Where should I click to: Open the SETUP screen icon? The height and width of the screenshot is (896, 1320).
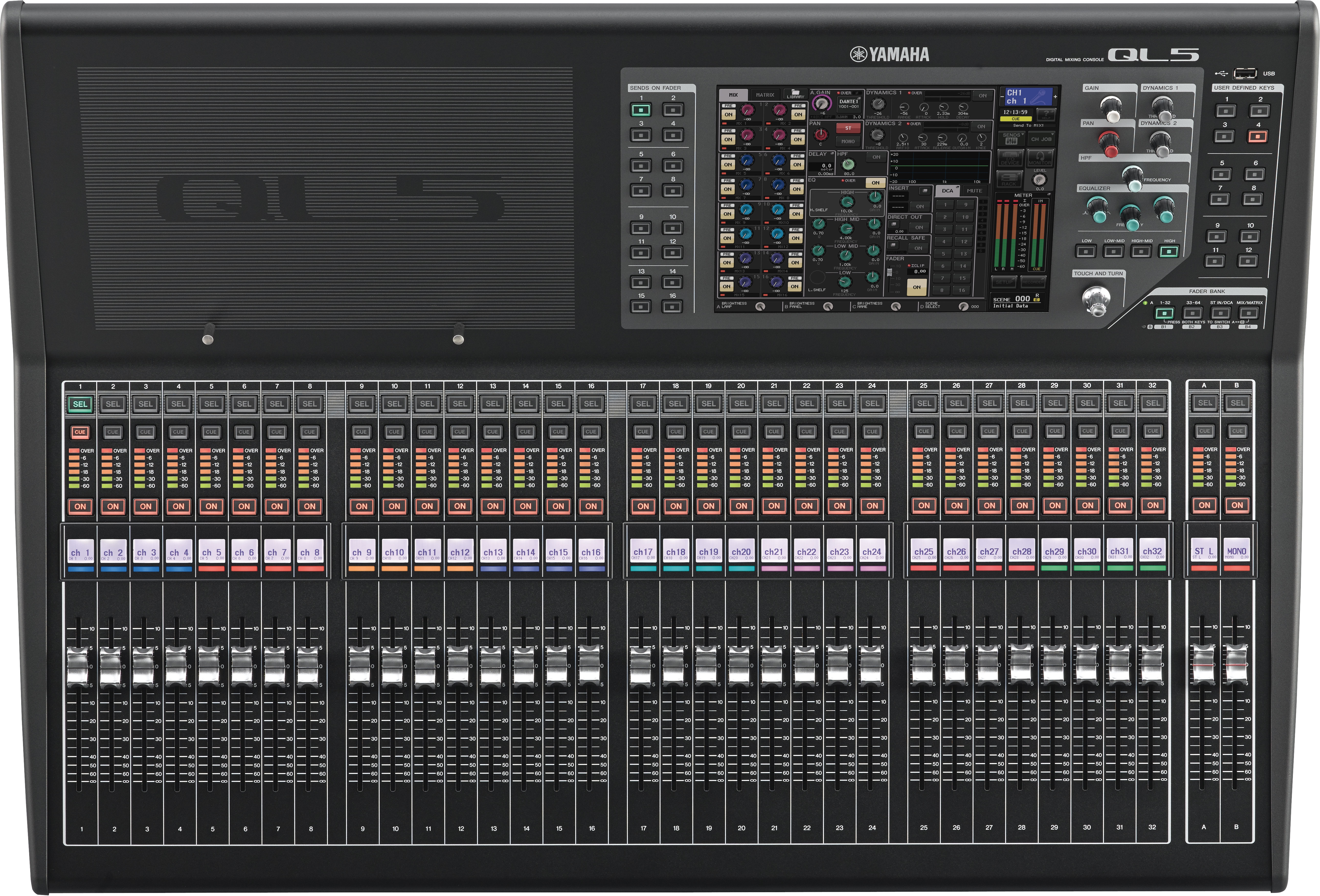point(1004,282)
